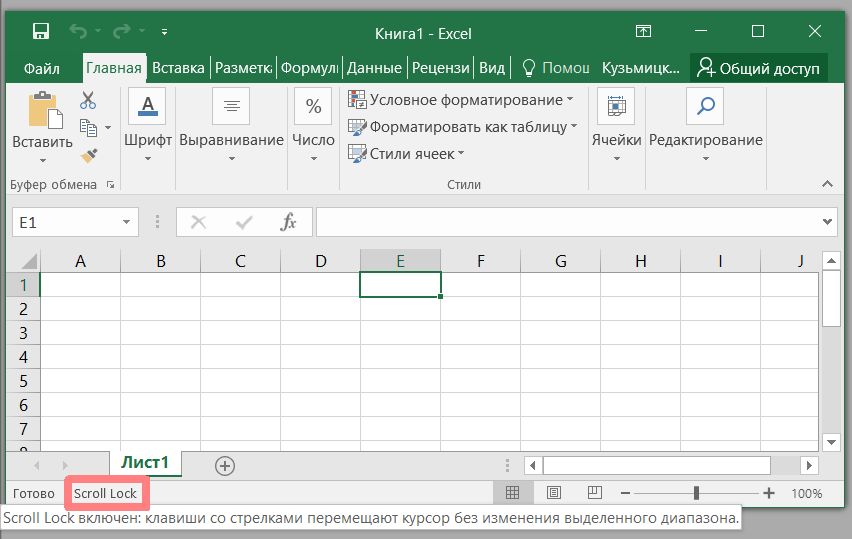Viewport: 852px width, 539px height.
Task: Click the Вставить paste clipboard icon
Action: tap(45, 110)
